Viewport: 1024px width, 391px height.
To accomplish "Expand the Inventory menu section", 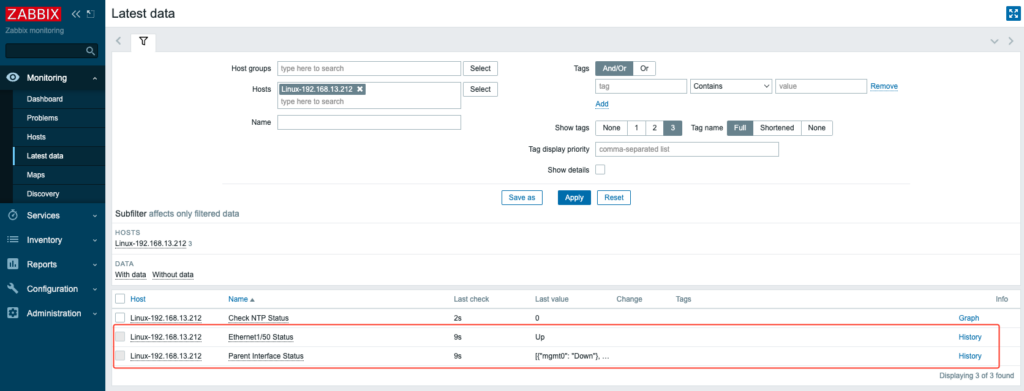I will [95, 240].
